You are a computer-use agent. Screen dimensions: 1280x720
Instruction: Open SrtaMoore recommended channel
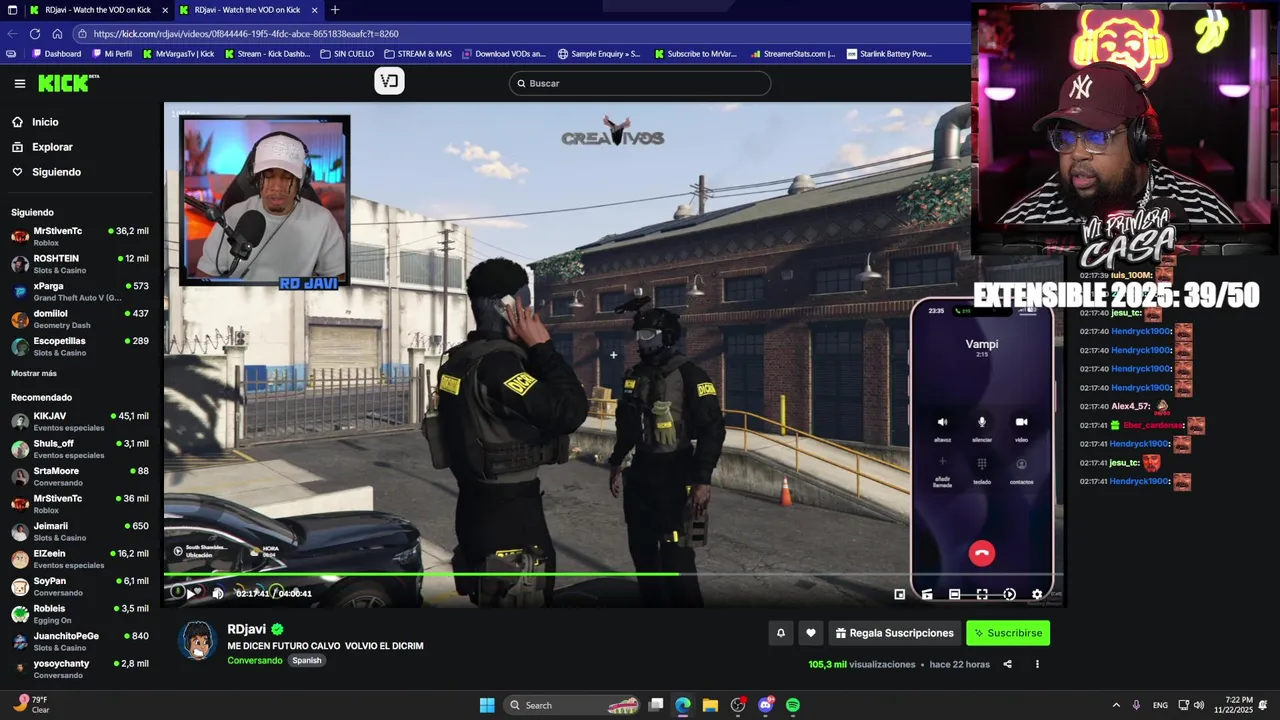(x=80, y=476)
